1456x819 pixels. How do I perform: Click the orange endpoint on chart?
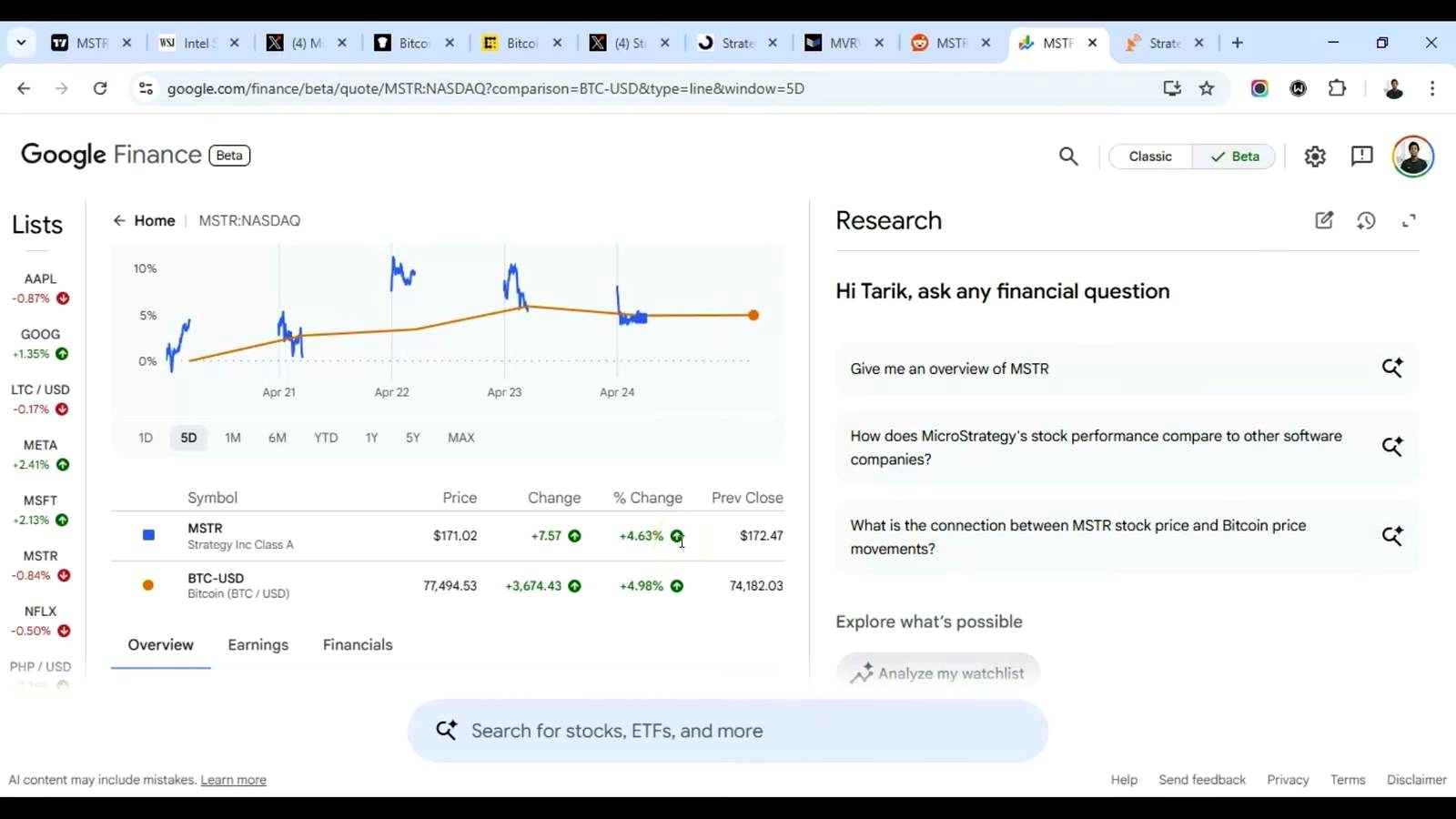tap(753, 315)
